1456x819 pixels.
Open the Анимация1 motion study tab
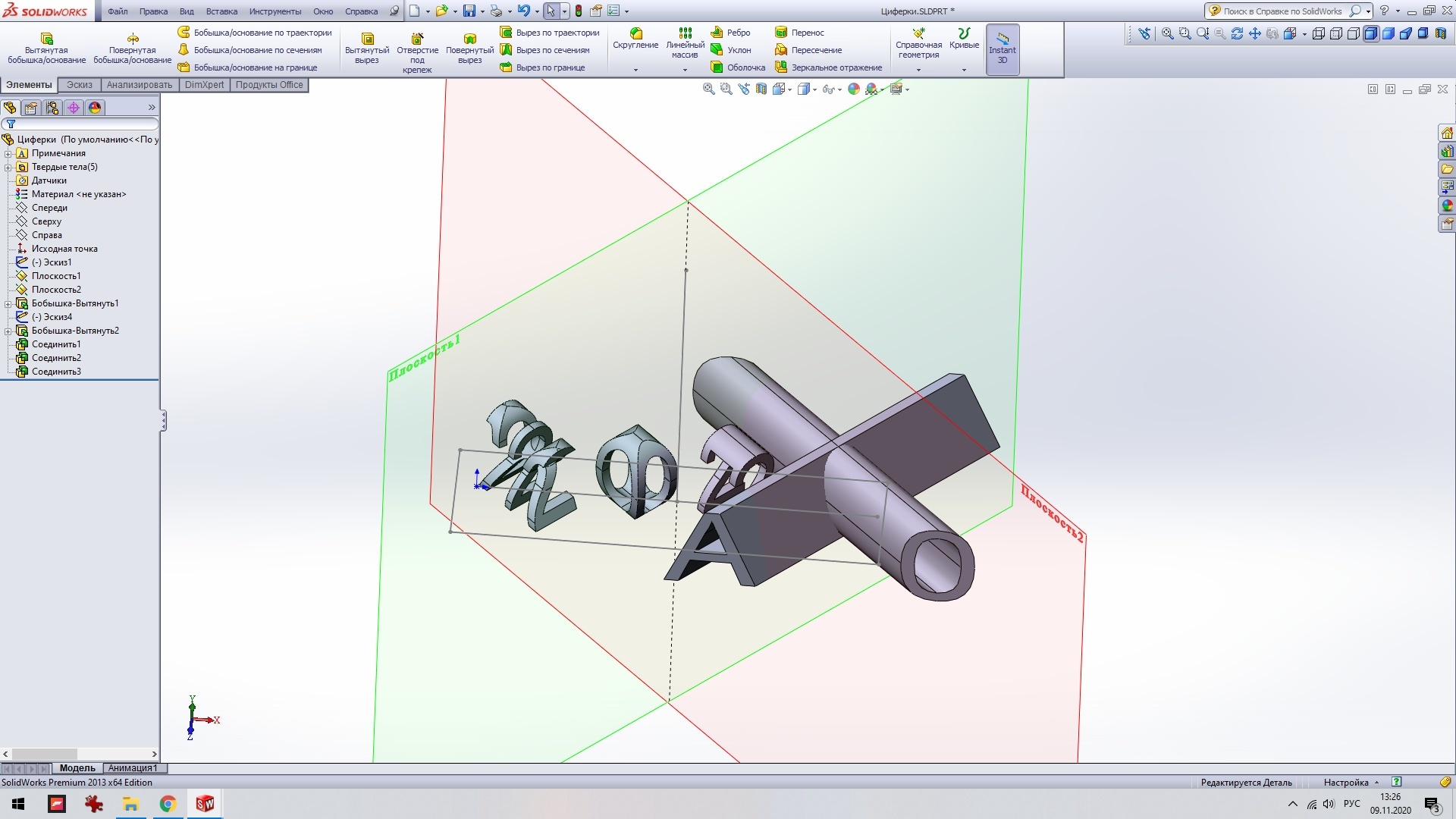point(133,768)
